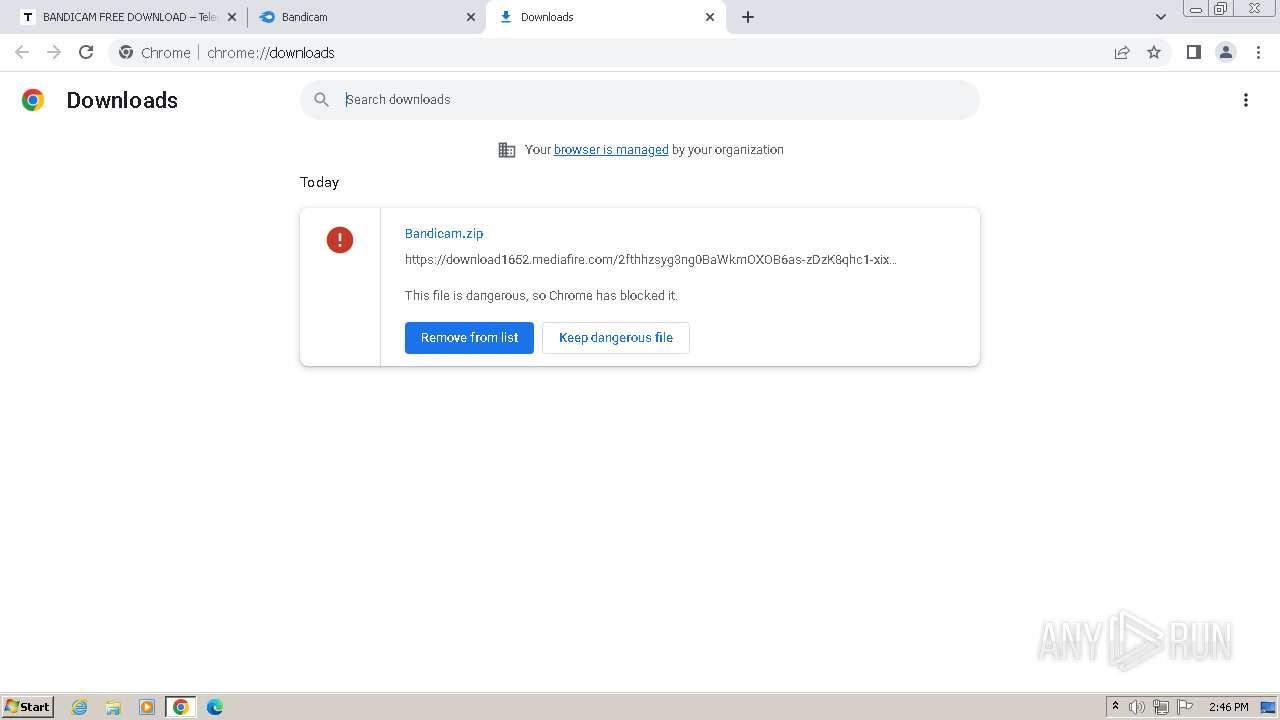The image size is (1280, 720).
Task: Open Chrome's three-dot main menu
Action: [1258, 52]
